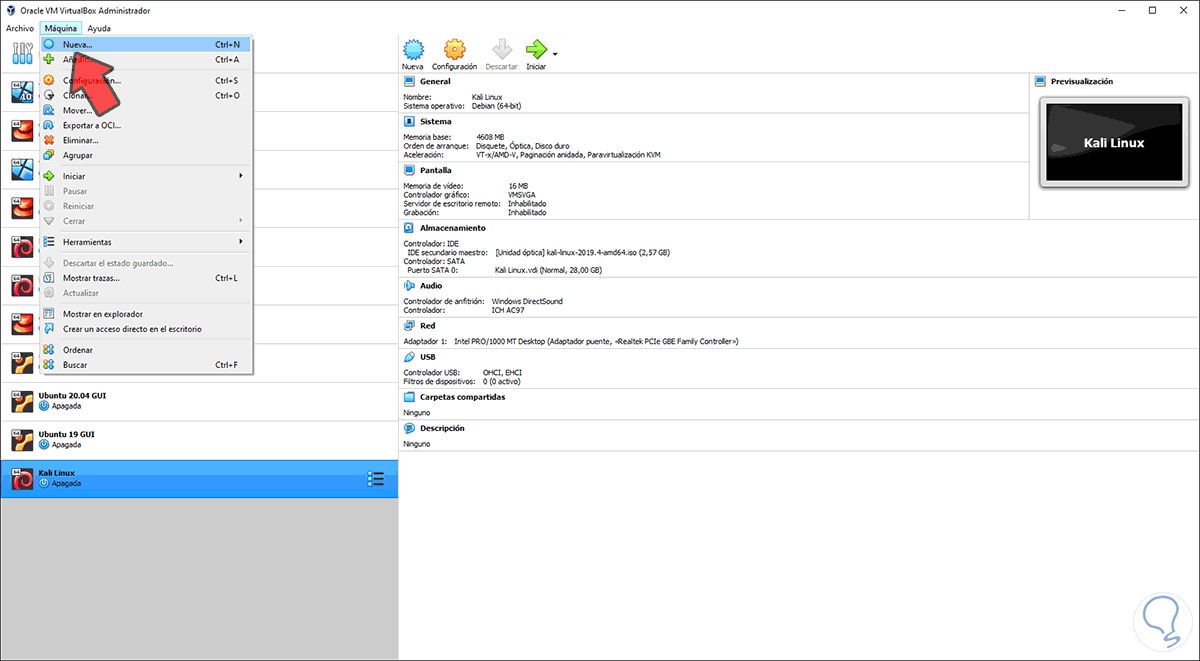Click the Herramientas tools icon above VM list
Viewport: 1200px width, 661px height.
[22, 53]
